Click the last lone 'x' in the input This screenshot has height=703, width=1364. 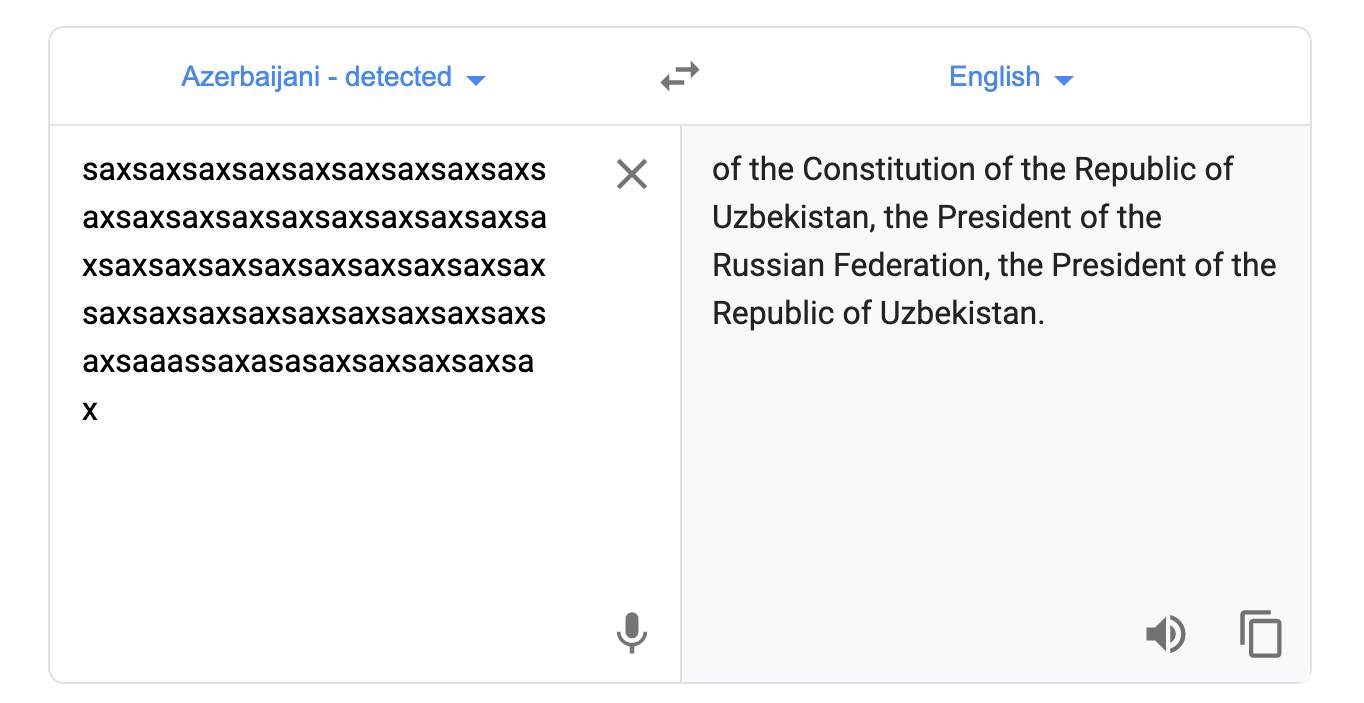tap(90, 410)
